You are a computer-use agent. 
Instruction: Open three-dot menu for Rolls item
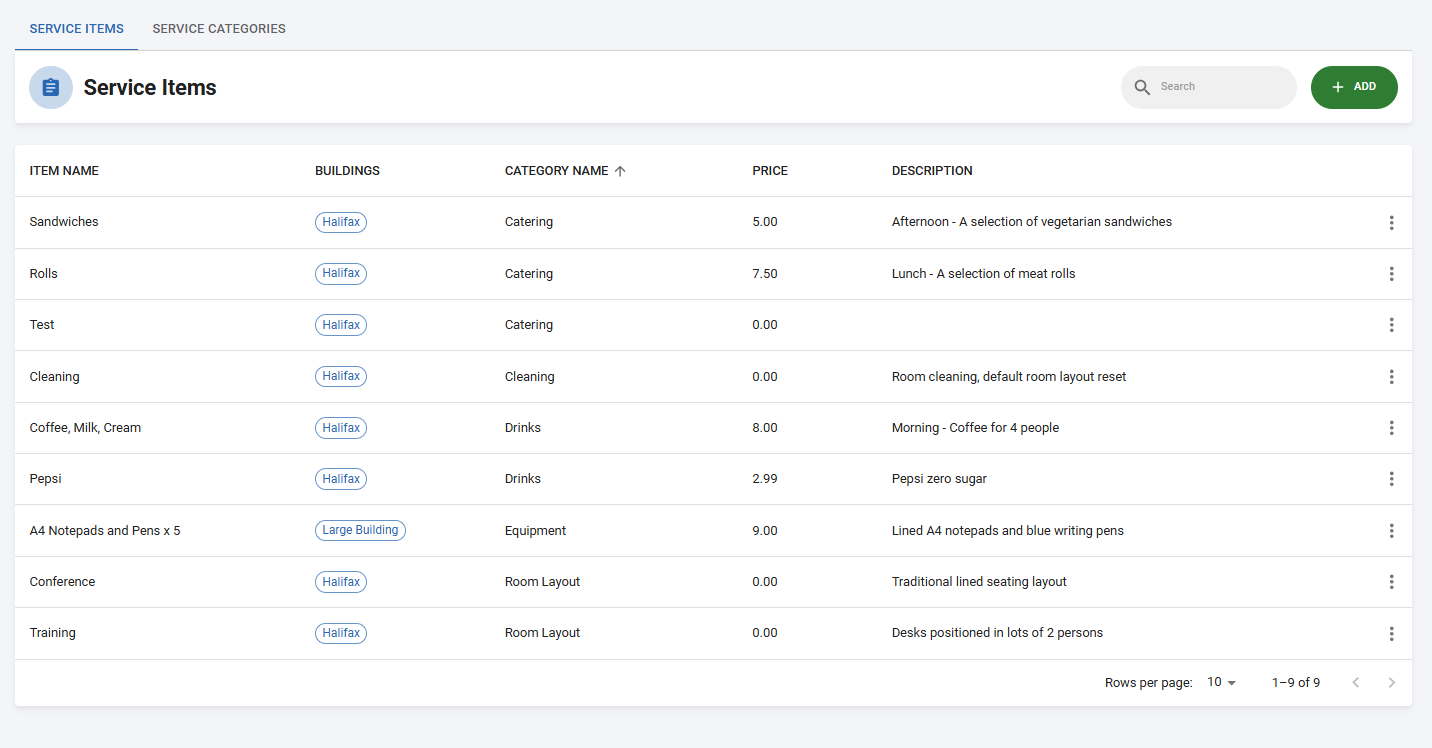1391,274
